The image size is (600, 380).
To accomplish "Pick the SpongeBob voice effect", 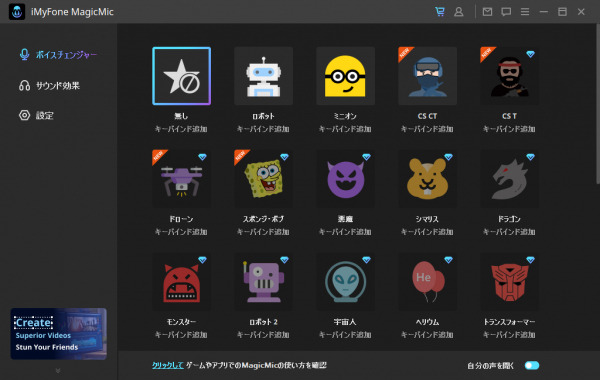I will coord(263,179).
